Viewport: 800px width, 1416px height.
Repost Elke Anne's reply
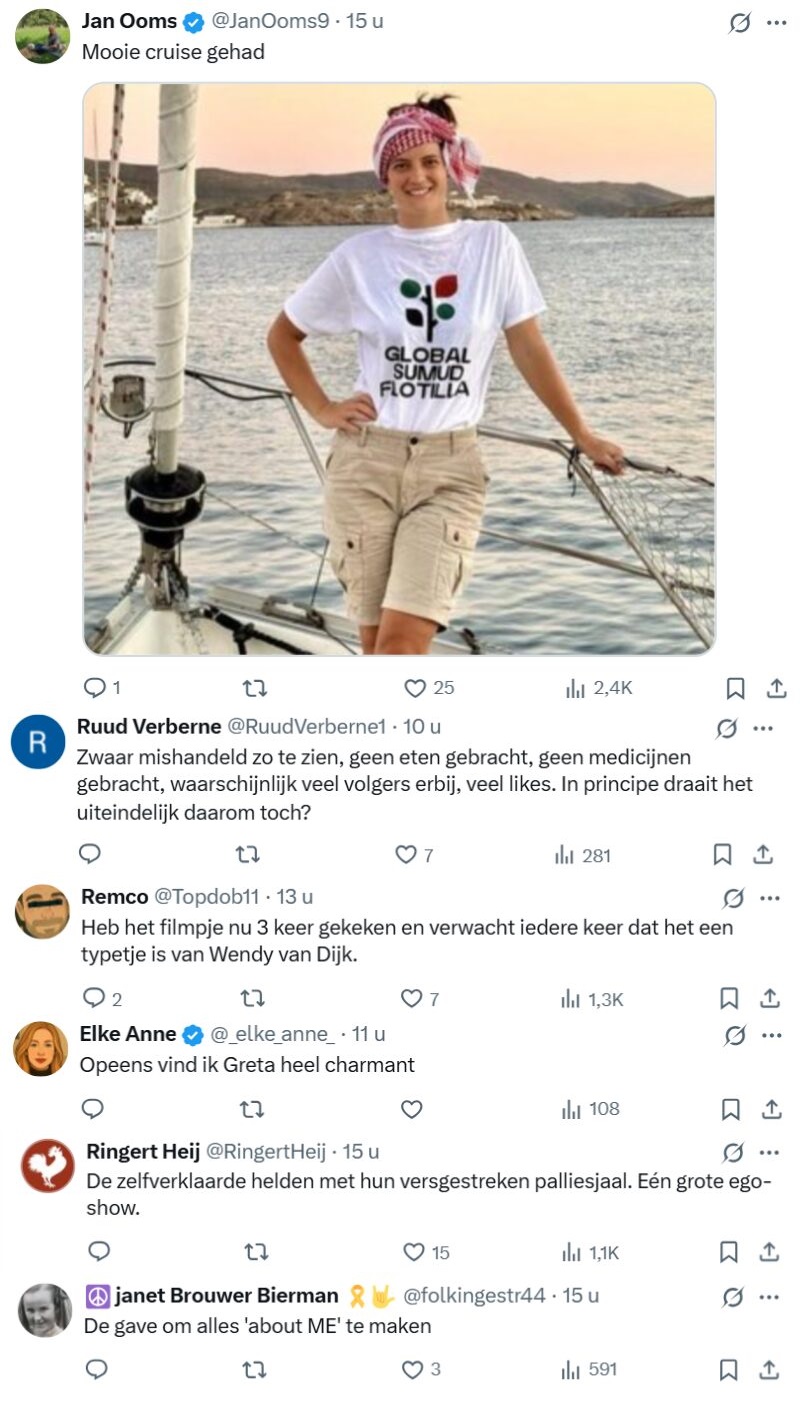pyautogui.click(x=254, y=1109)
